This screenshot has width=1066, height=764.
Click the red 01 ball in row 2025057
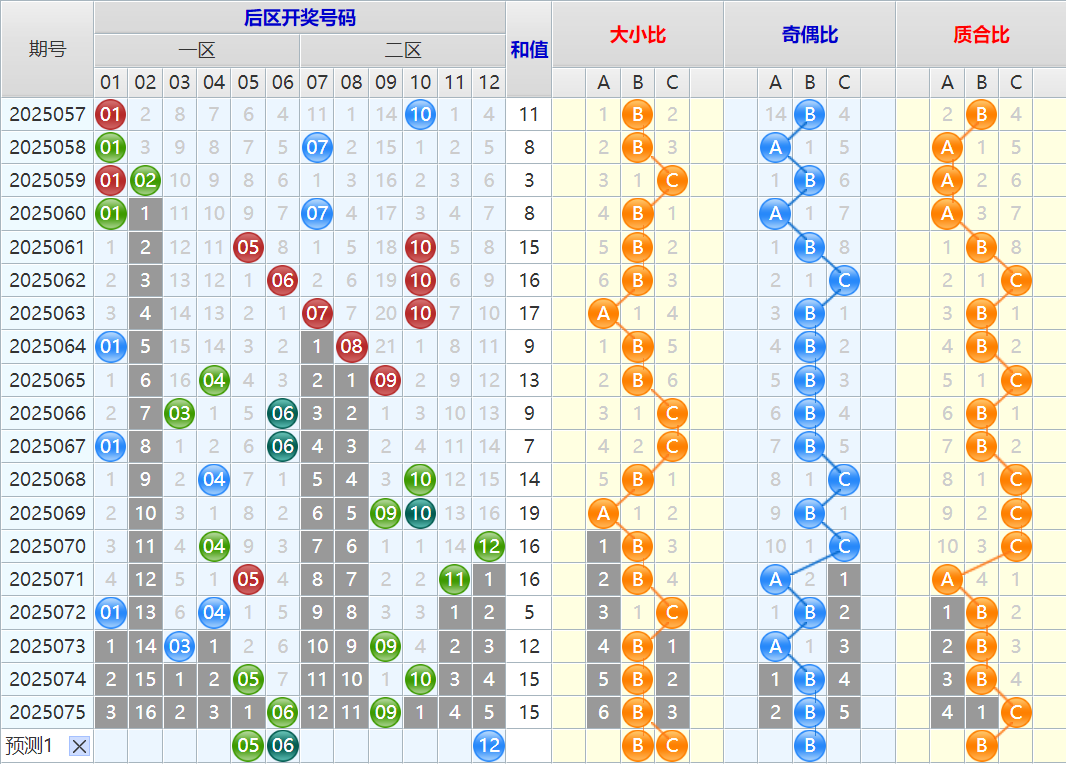click(x=111, y=114)
